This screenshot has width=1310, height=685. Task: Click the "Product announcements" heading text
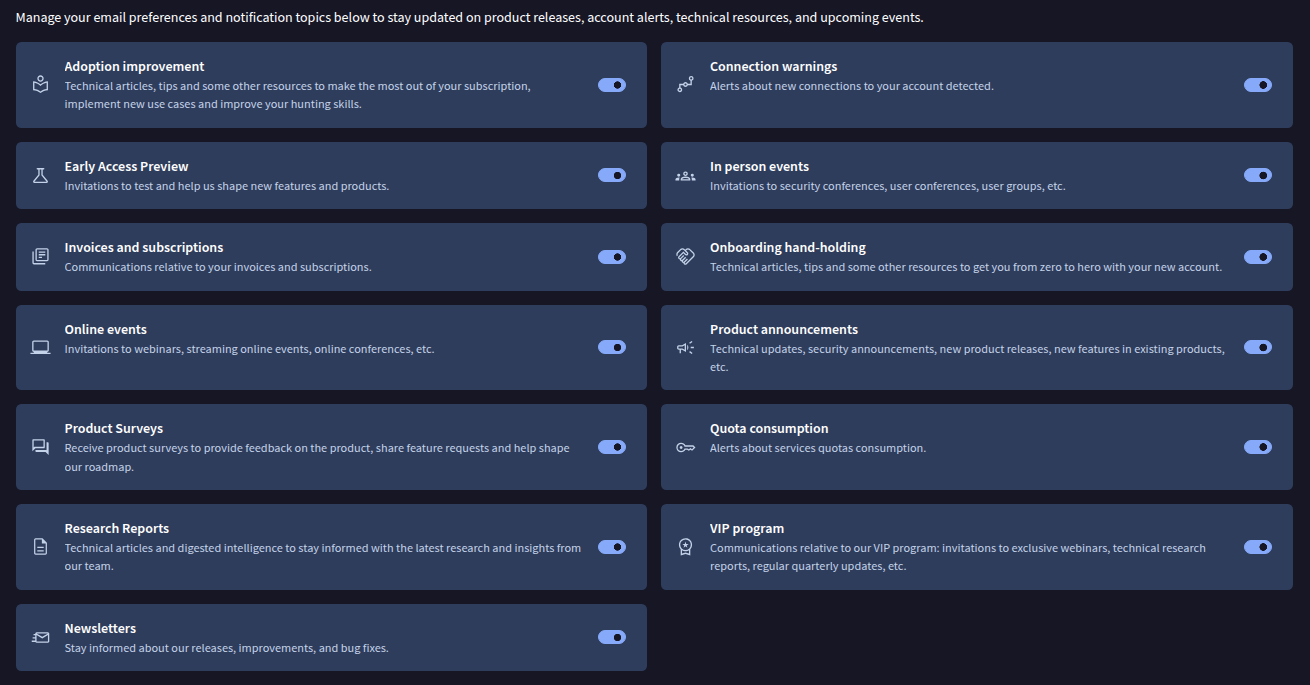(784, 329)
